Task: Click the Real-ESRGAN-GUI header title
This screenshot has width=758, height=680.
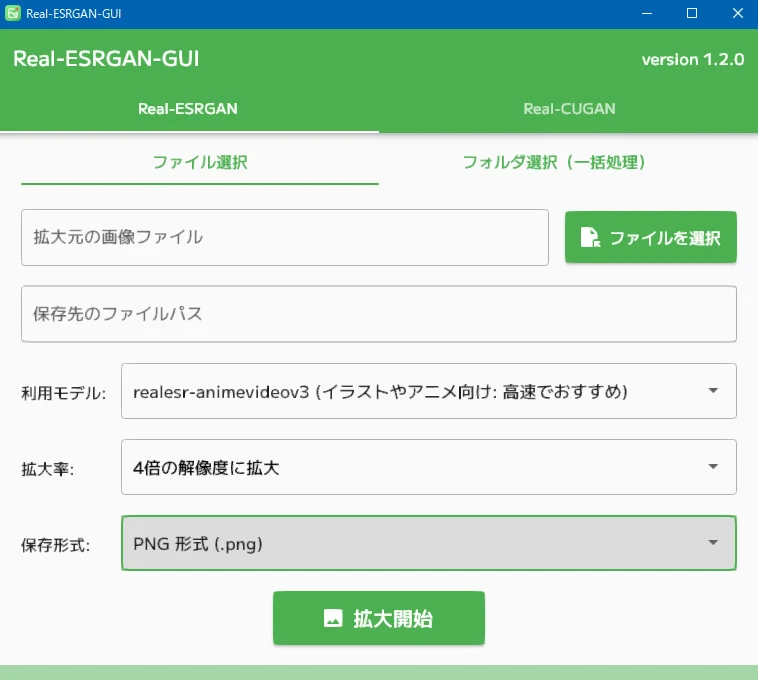Action: (x=106, y=59)
